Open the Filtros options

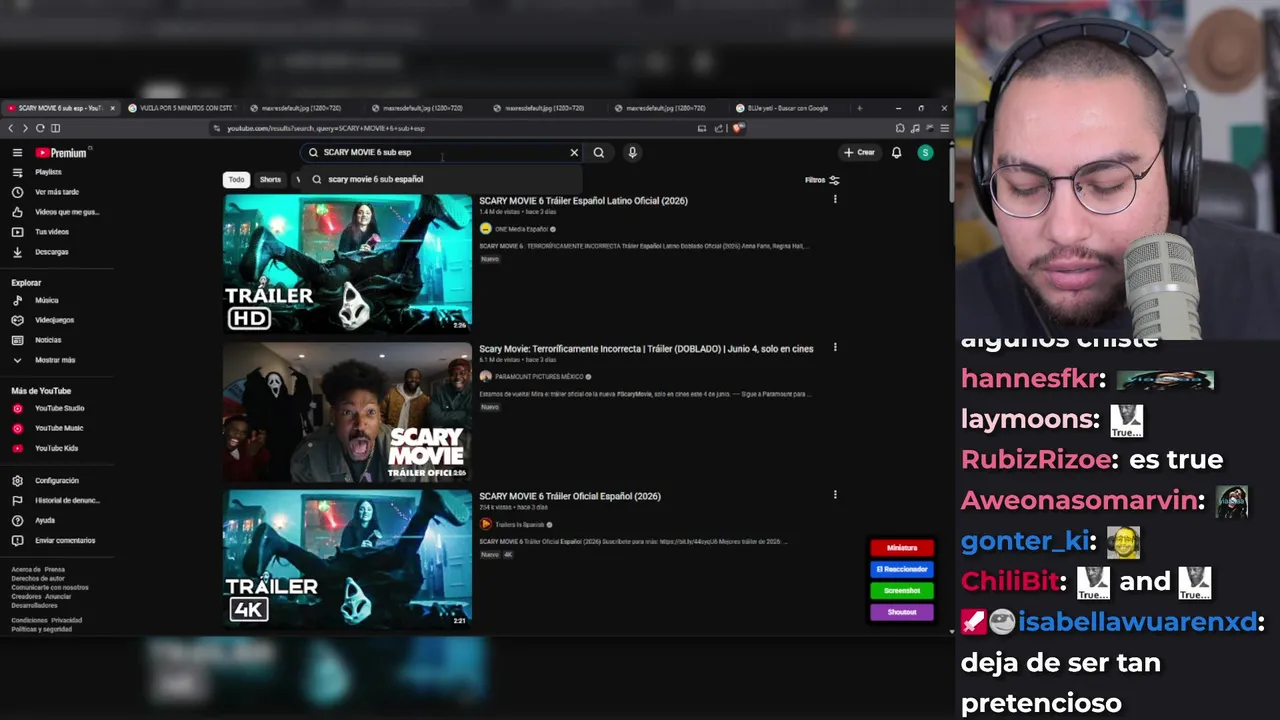[x=822, y=180]
